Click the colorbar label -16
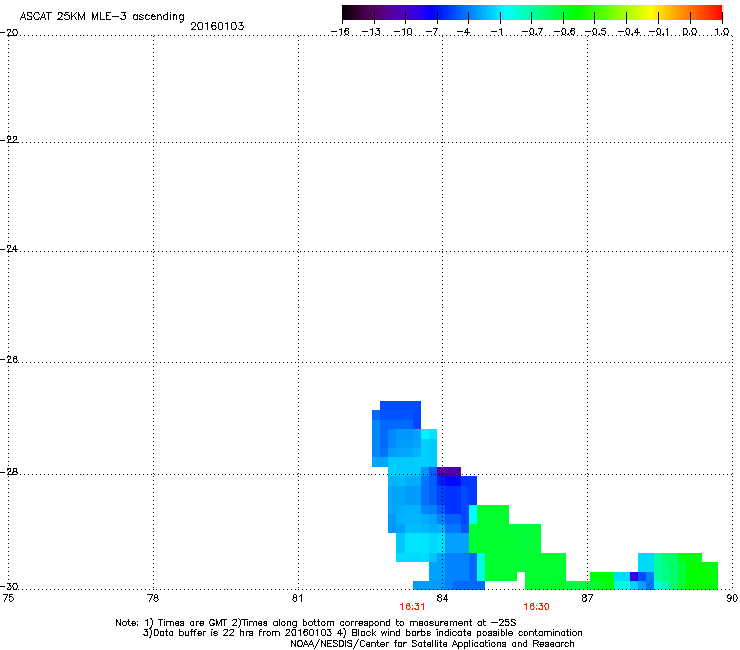Screen dimensions: 740x650 [340, 32]
